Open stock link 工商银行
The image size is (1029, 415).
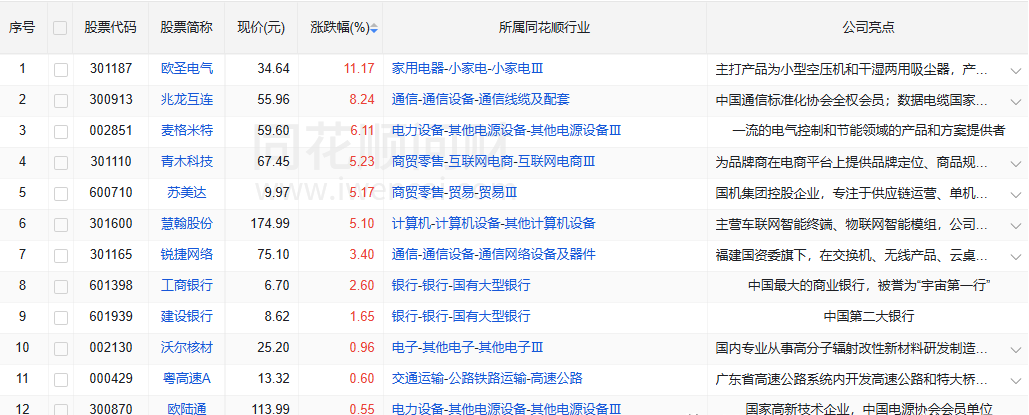187,285
